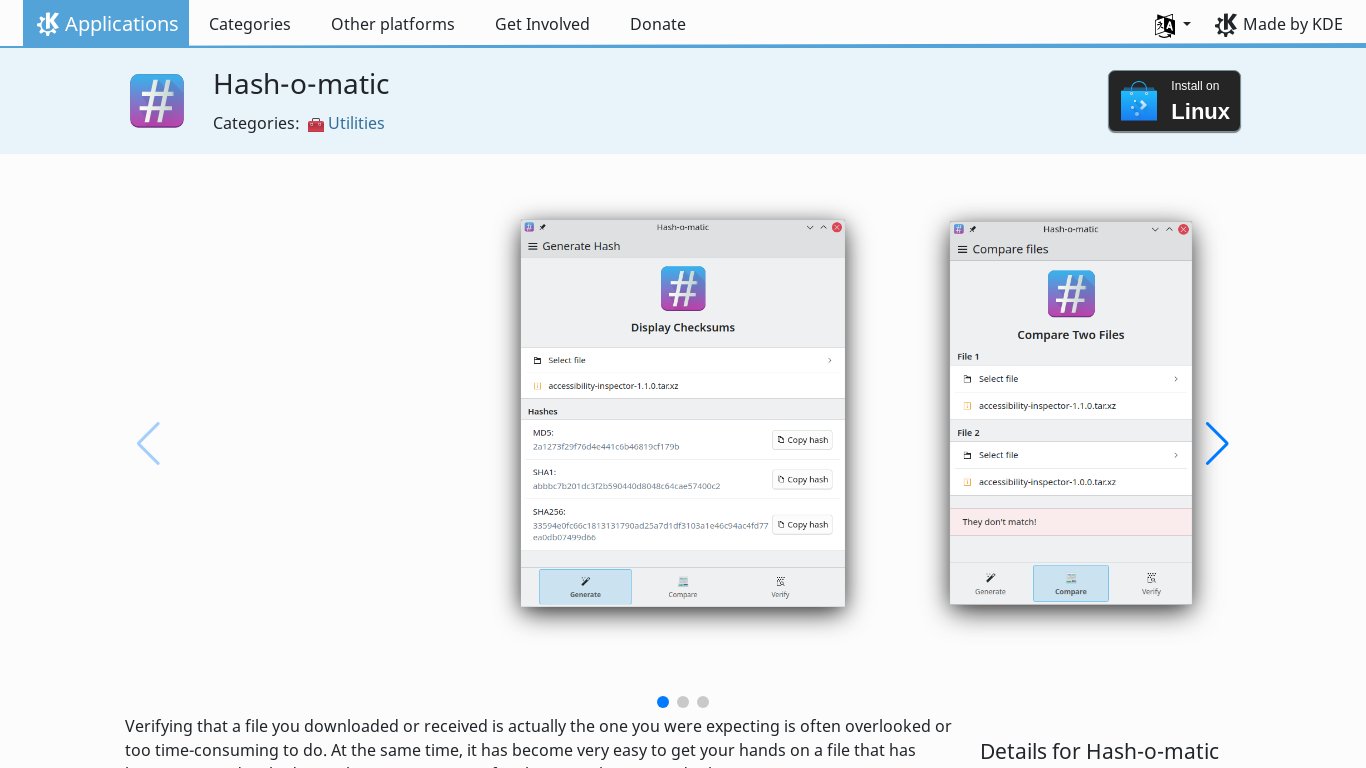Click Select file row under File 1
1366x768 pixels.
[x=1071, y=379]
